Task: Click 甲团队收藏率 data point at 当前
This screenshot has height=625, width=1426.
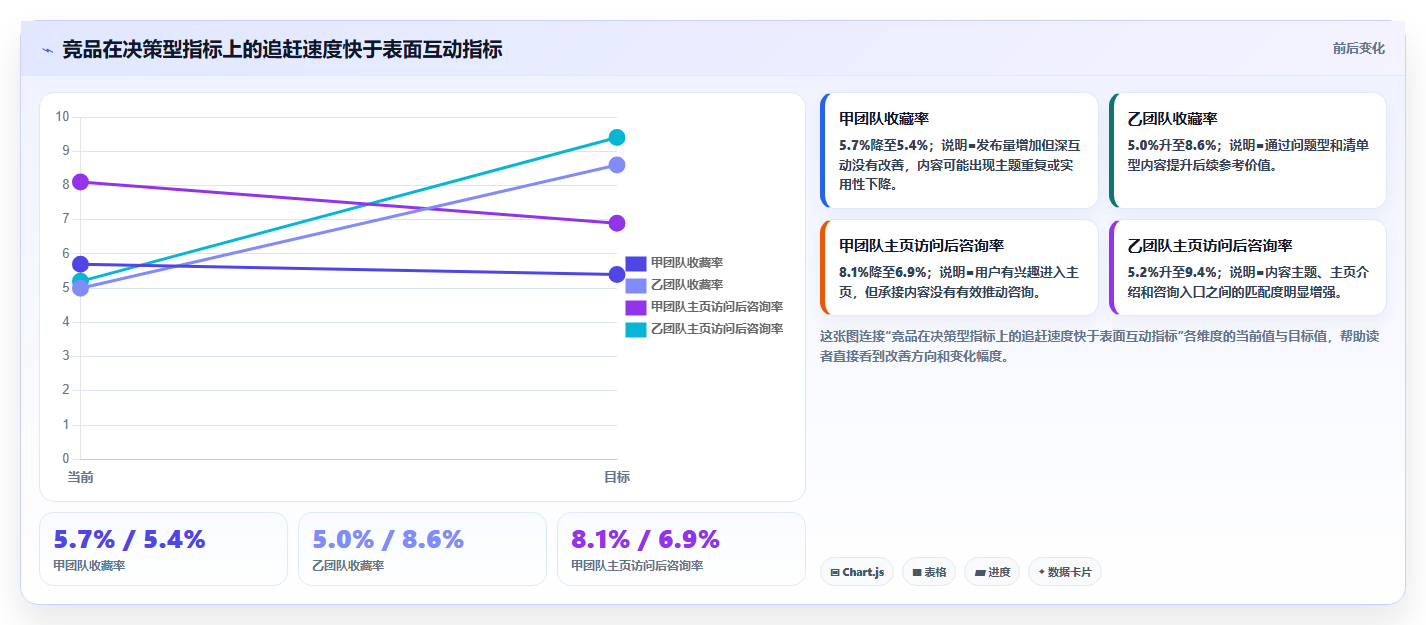Action: click(x=81, y=264)
